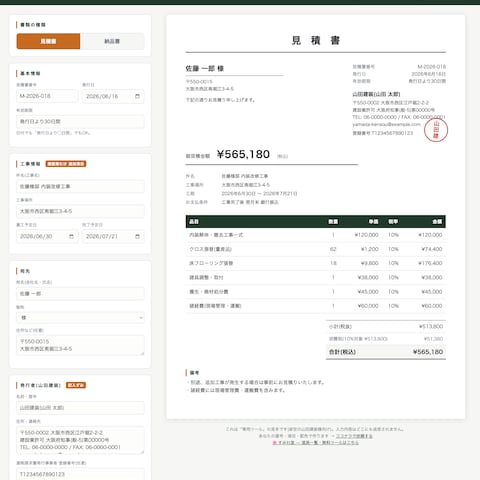Edit the estimate number field M-2026-016

point(47,96)
